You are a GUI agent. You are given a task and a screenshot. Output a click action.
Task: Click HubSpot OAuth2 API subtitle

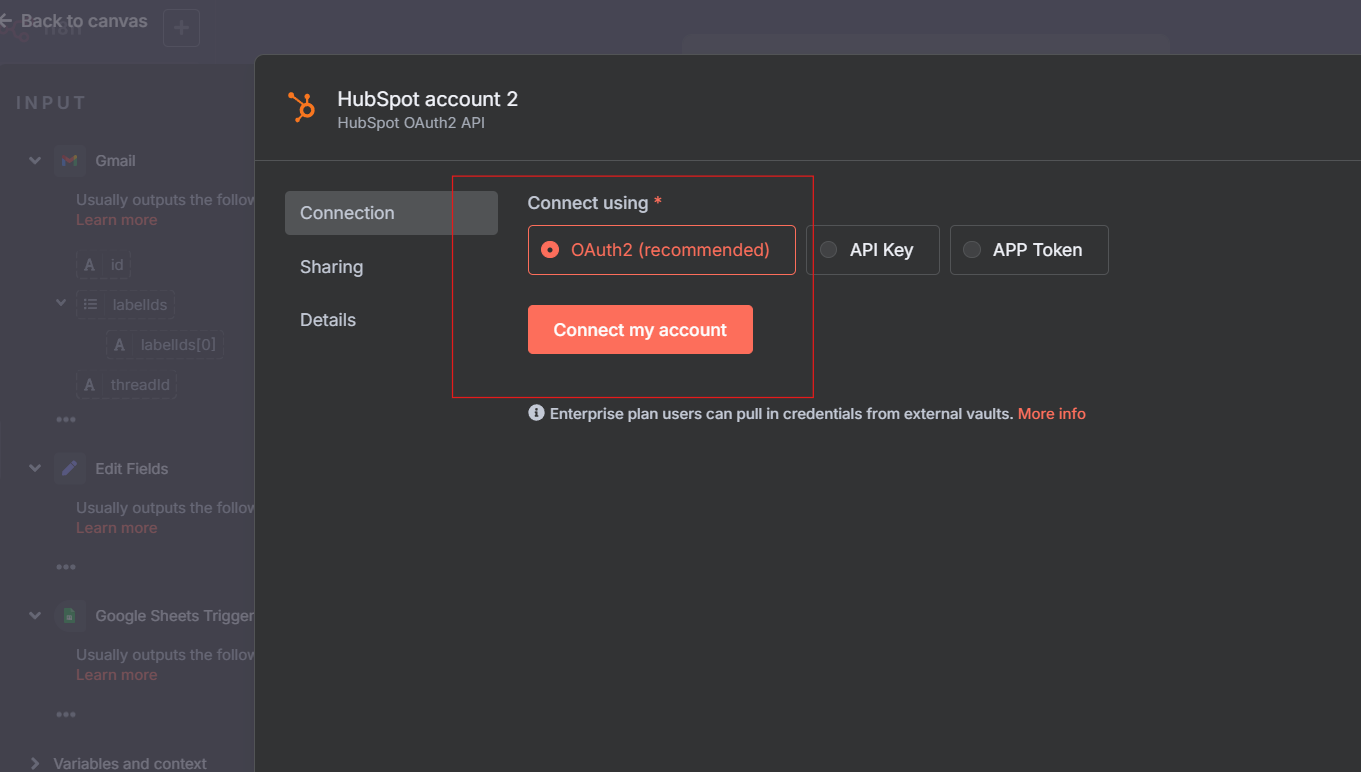[411, 123]
